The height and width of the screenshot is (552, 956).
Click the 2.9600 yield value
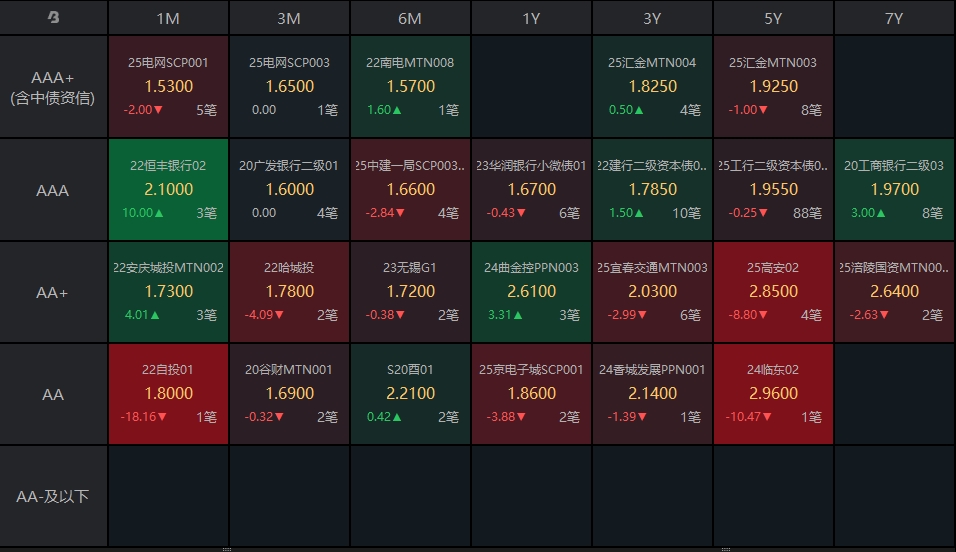point(773,393)
